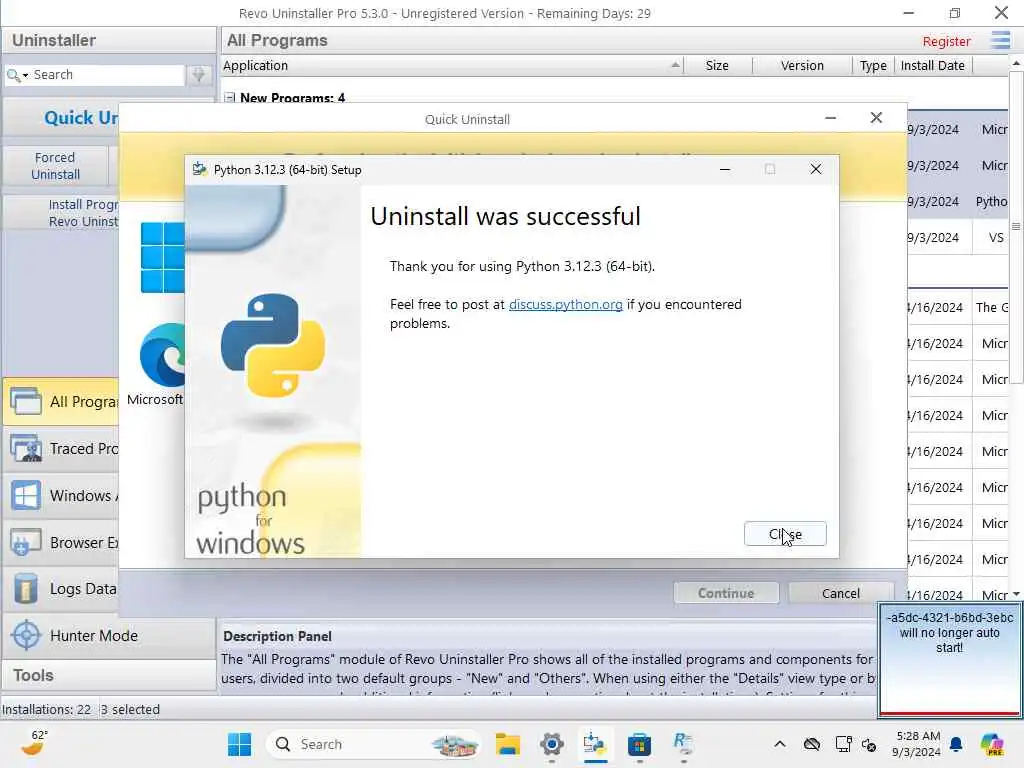Click the taskbar Search box
Screen dimensions: 1024x768
point(374,744)
